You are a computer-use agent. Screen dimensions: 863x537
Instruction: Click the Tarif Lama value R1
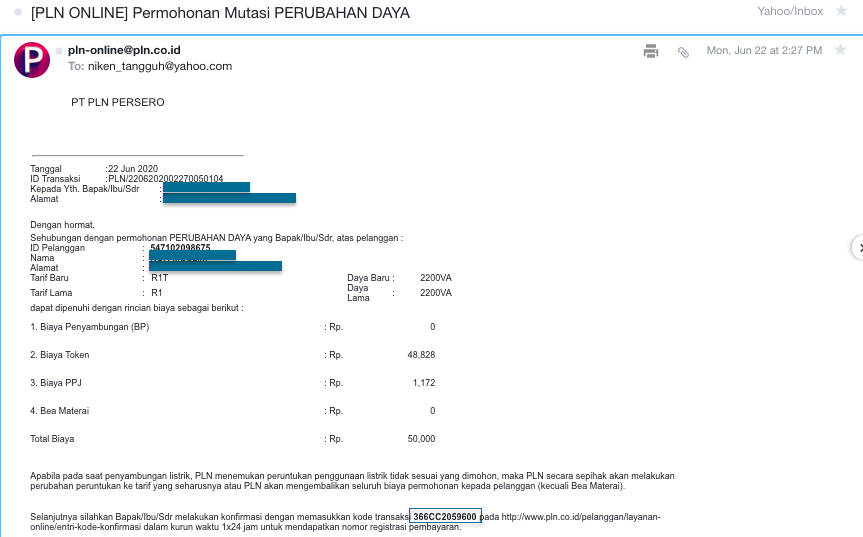coord(156,293)
